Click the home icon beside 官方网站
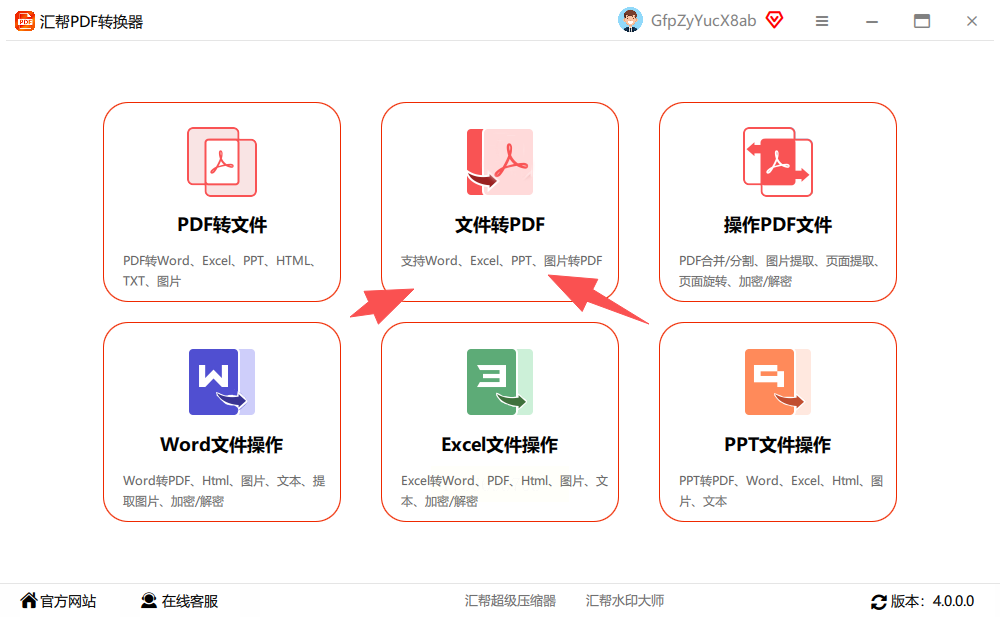Viewport: 1000px width, 617px height. (x=29, y=600)
